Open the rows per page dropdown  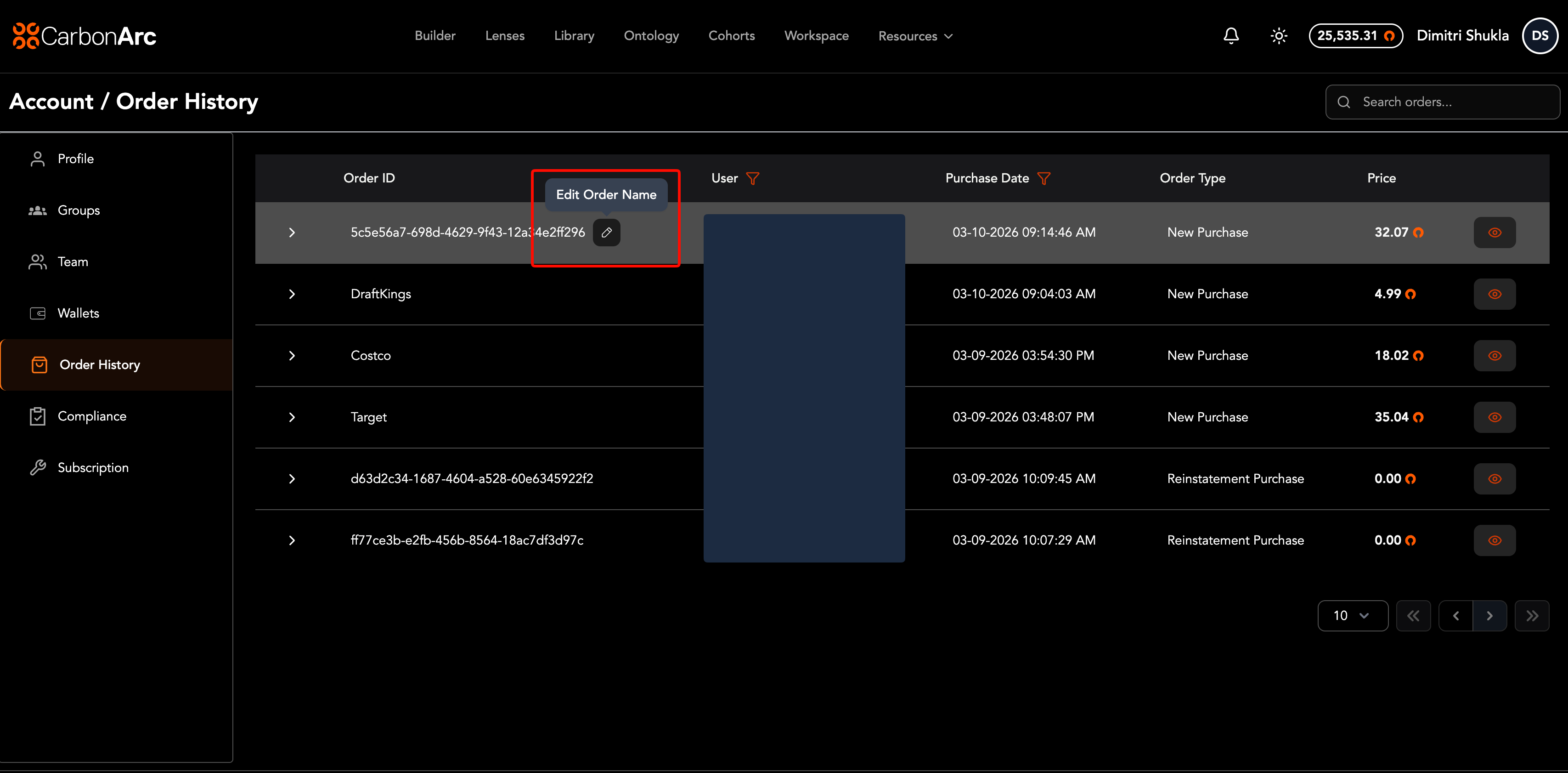pyautogui.click(x=1352, y=616)
